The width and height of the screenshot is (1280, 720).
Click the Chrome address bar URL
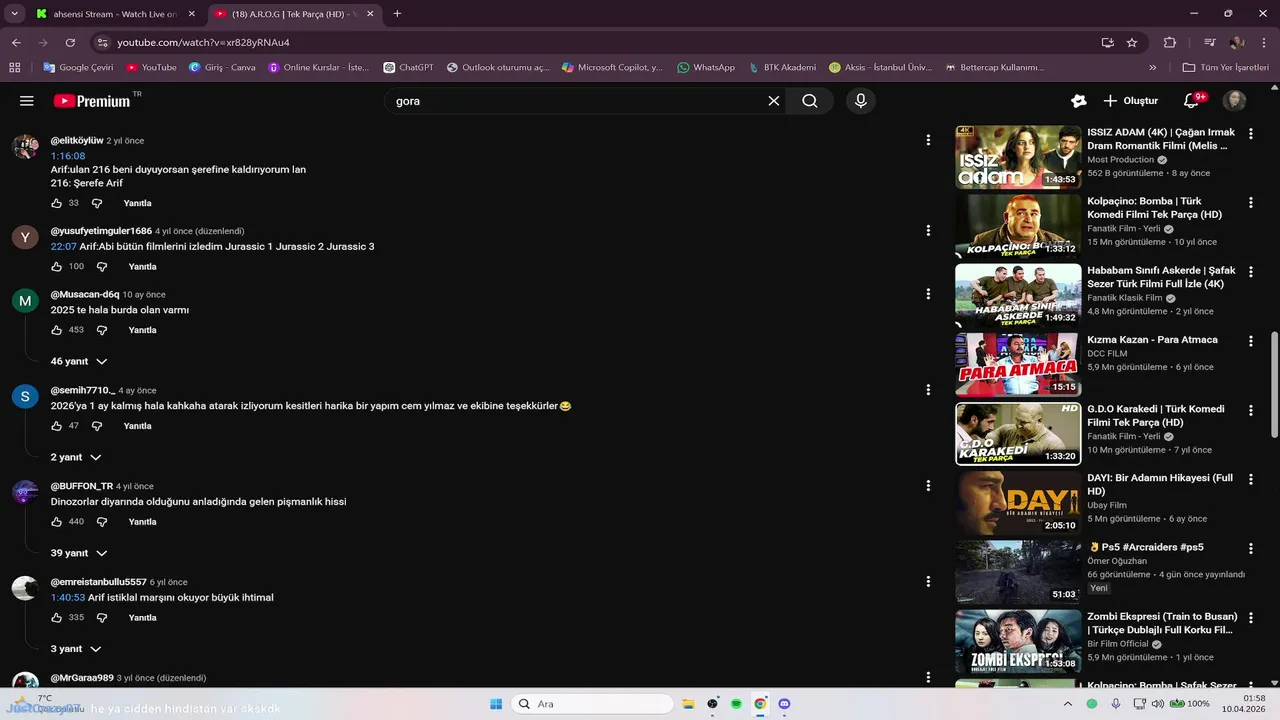click(203, 43)
